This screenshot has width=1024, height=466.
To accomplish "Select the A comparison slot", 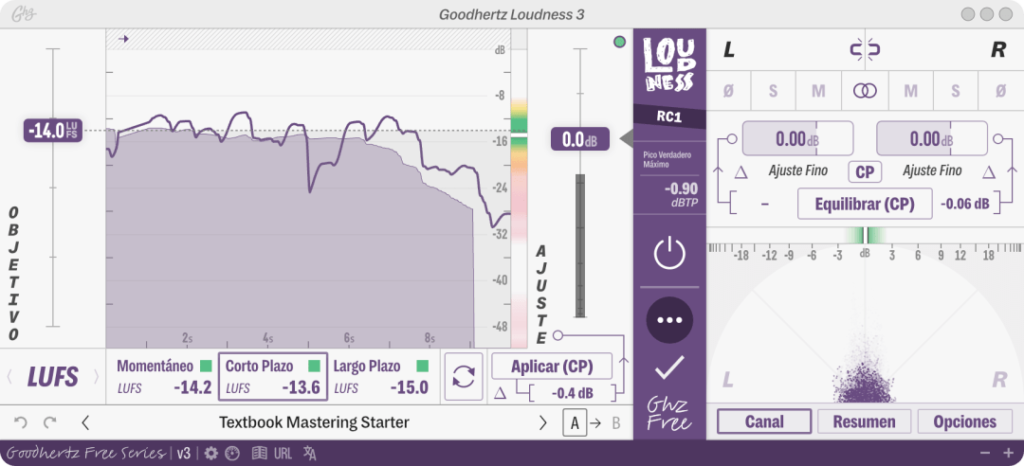I will tap(575, 423).
